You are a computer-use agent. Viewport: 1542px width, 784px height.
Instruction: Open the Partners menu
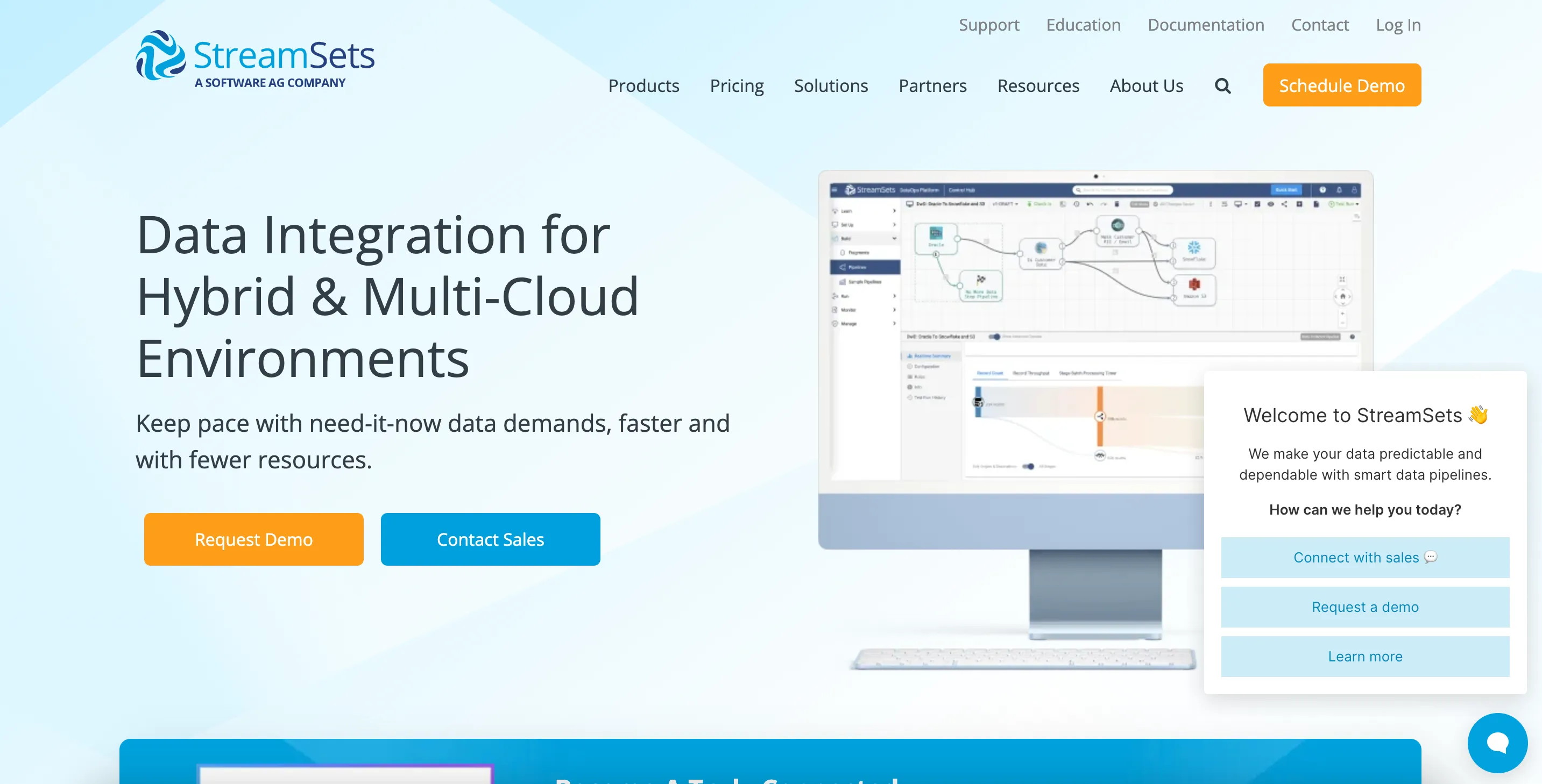(x=932, y=85)
